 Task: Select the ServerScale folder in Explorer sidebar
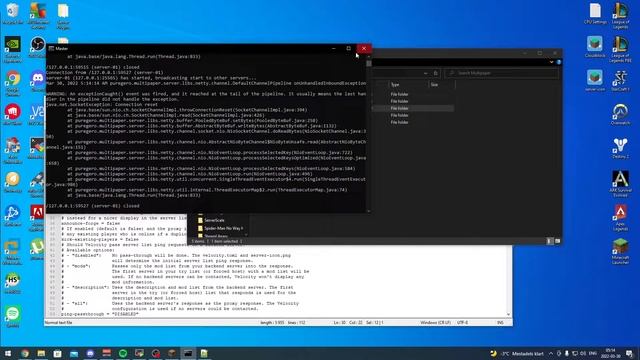[x=214, y=220]
